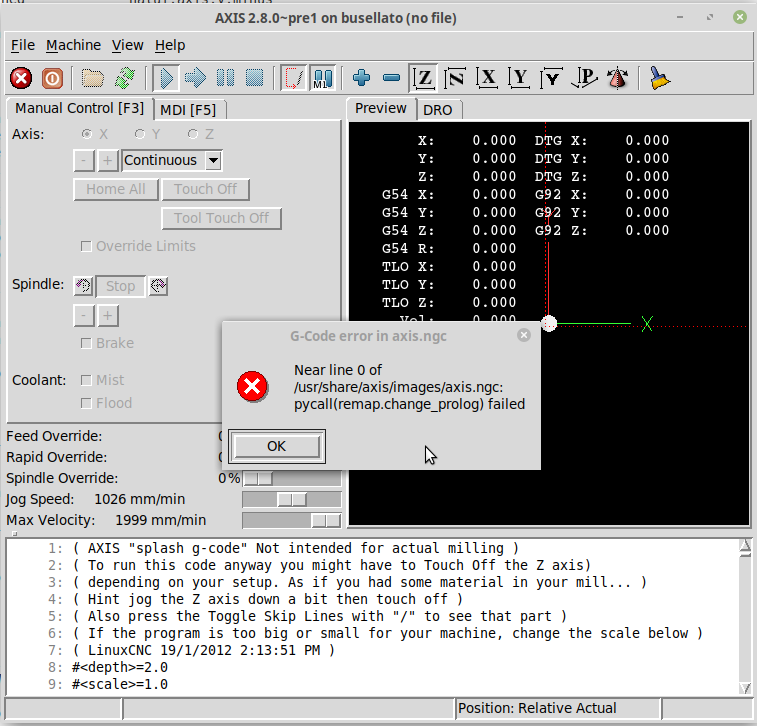Switch to the MDI [F5] tab
Screen dimensions: 757x726
[x=188, y=110]
